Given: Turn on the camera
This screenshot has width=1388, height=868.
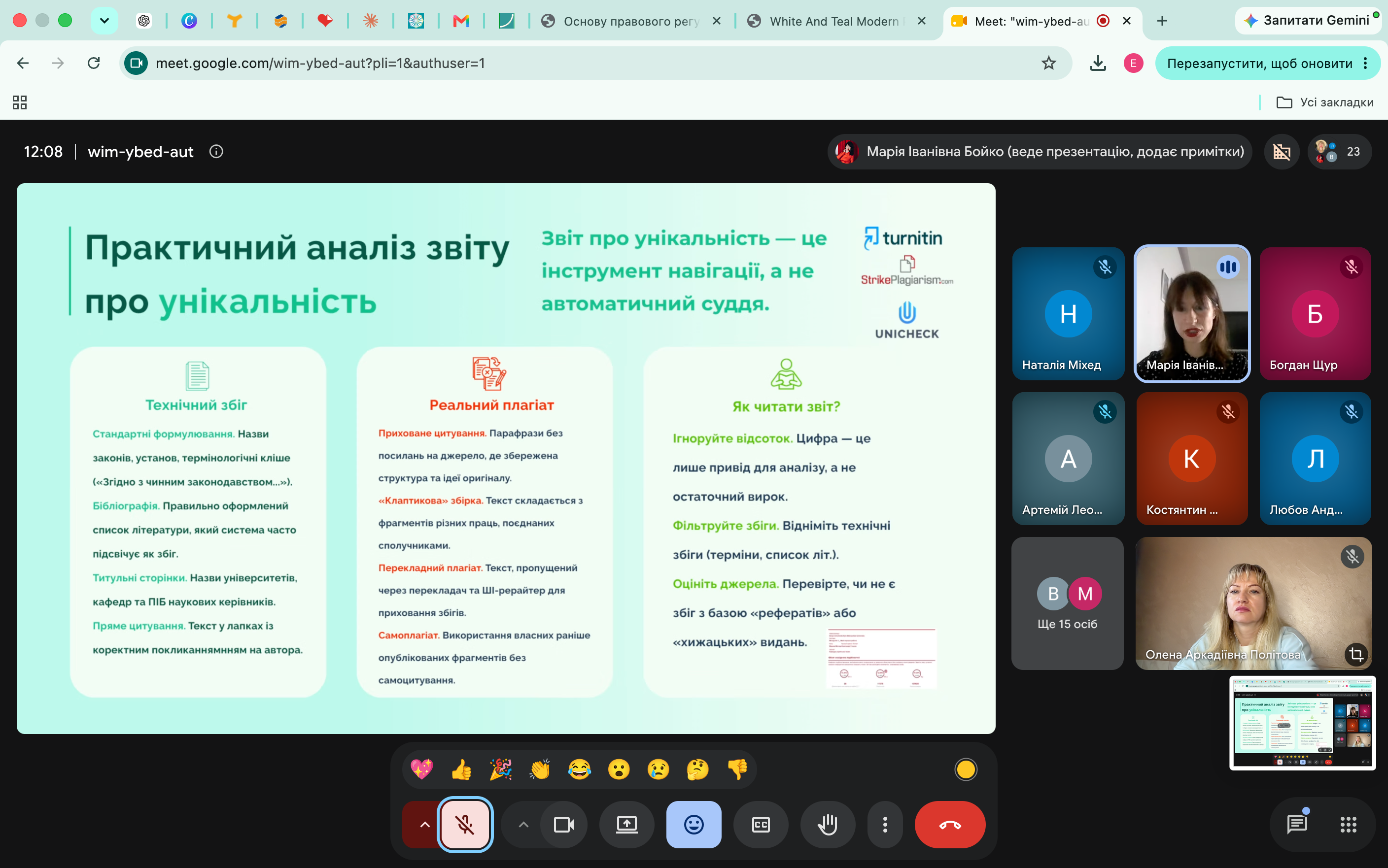Looking at the screenshot, I should tap(563, 824).
